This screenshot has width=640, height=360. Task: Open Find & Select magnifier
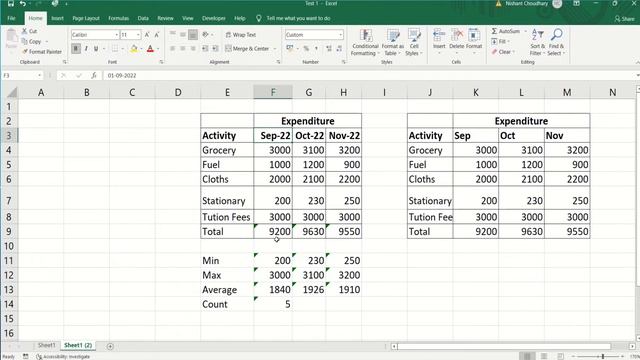556,42
